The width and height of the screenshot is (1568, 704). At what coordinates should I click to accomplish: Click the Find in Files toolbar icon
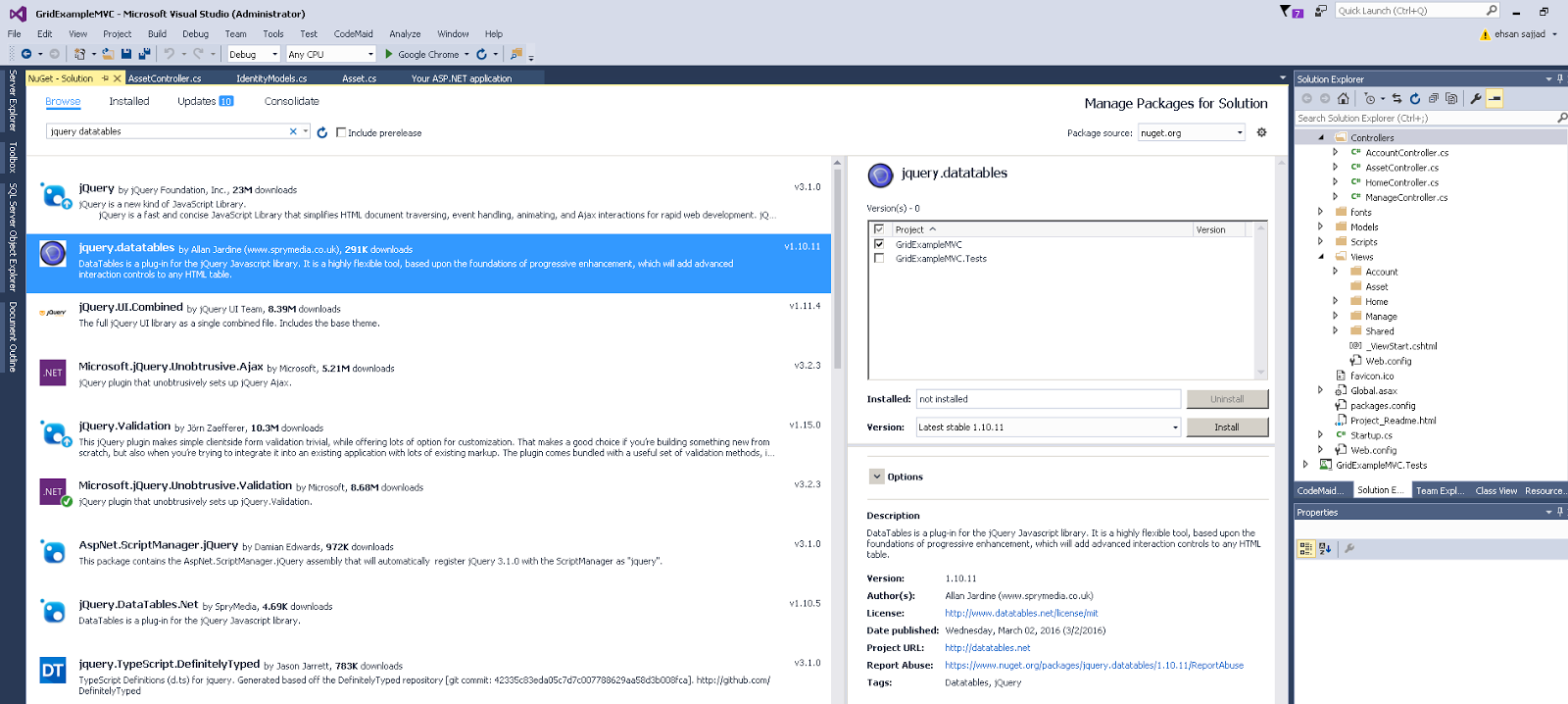pyautogui.click(x=516, y=54)
